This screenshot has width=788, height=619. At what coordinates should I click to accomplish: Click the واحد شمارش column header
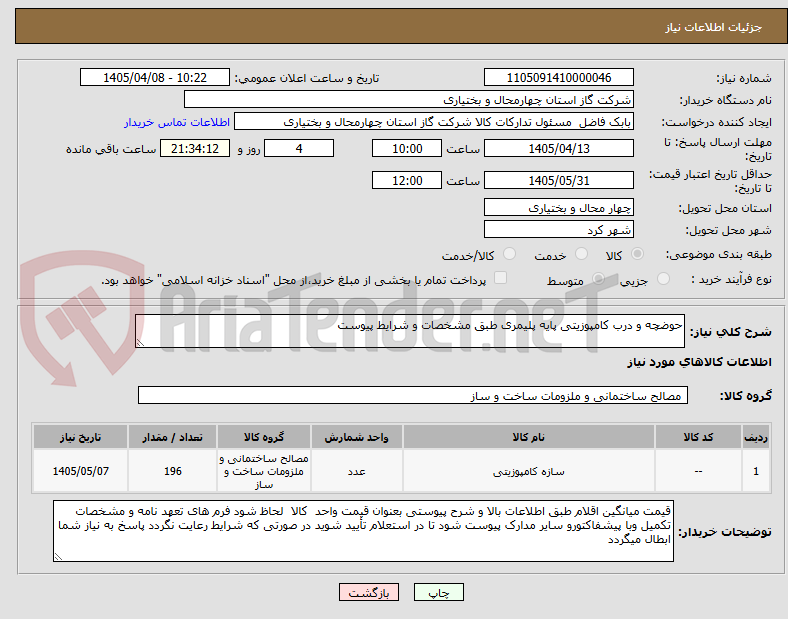click(x=356, y=437)
